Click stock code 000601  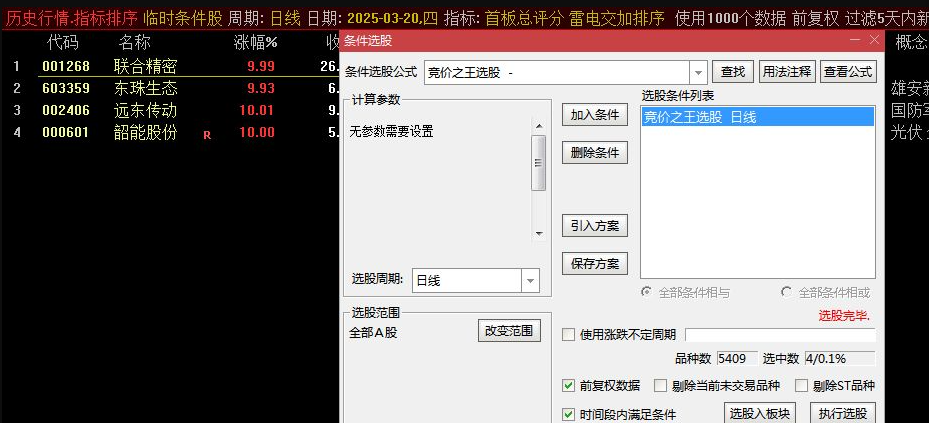66,132
